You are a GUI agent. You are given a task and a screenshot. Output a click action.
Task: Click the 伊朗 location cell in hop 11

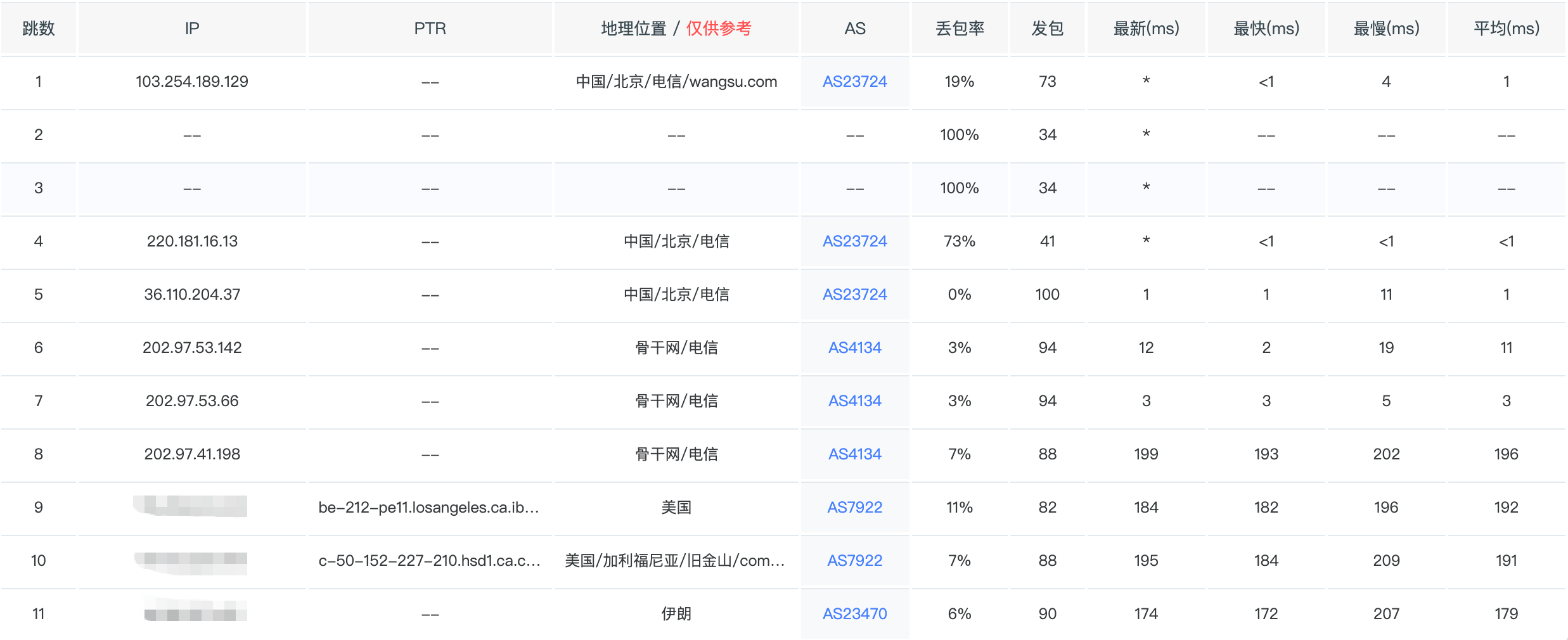click(676, 614)
